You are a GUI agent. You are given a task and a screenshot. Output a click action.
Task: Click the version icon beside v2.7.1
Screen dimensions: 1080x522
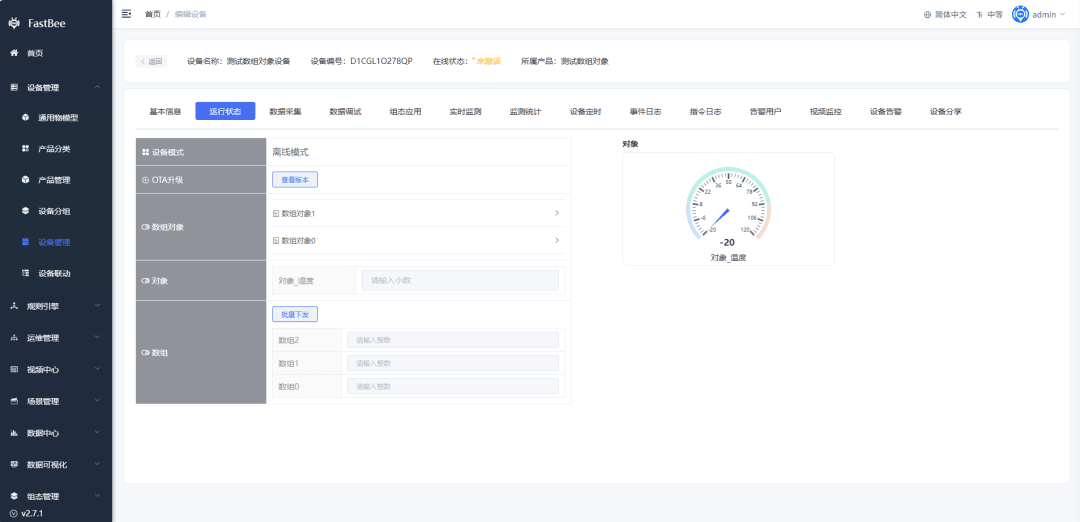[14, 513]
